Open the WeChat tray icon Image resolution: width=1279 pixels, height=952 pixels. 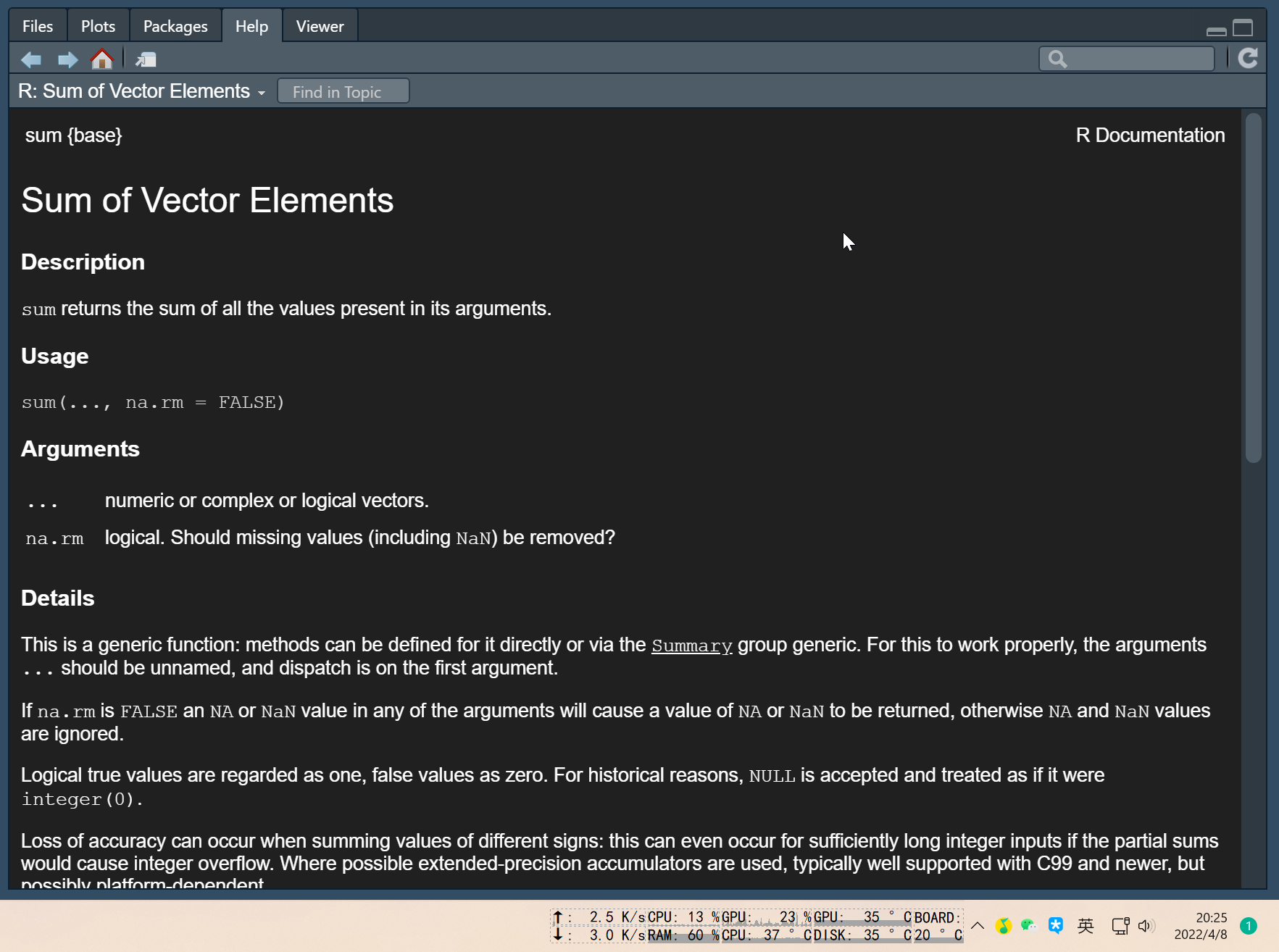tap(1029, 926)
